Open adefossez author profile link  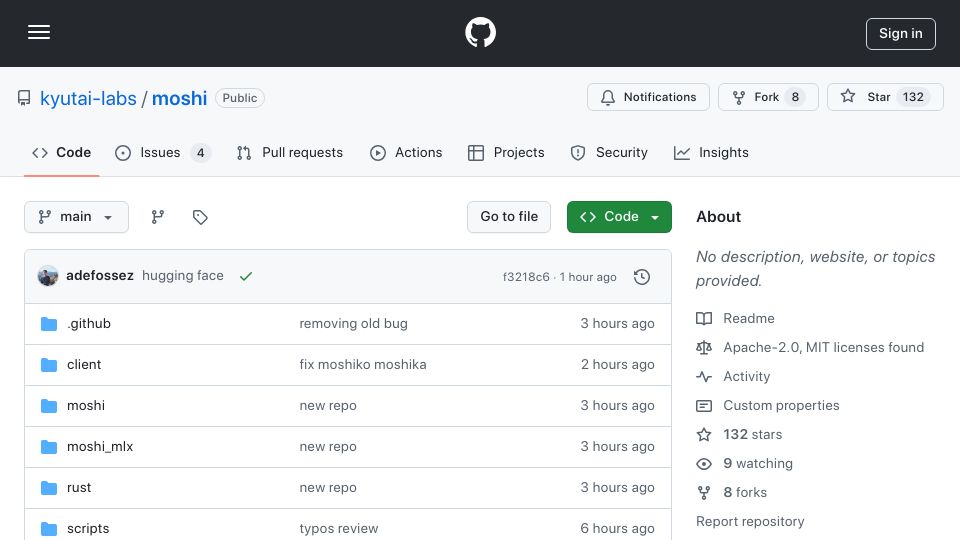click(x=100, y=276)
